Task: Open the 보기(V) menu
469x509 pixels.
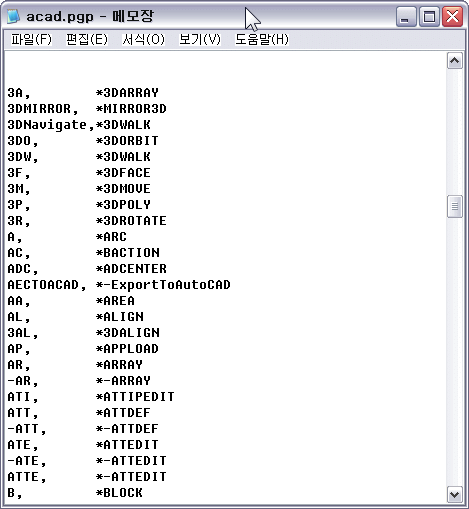Action: 200,39
